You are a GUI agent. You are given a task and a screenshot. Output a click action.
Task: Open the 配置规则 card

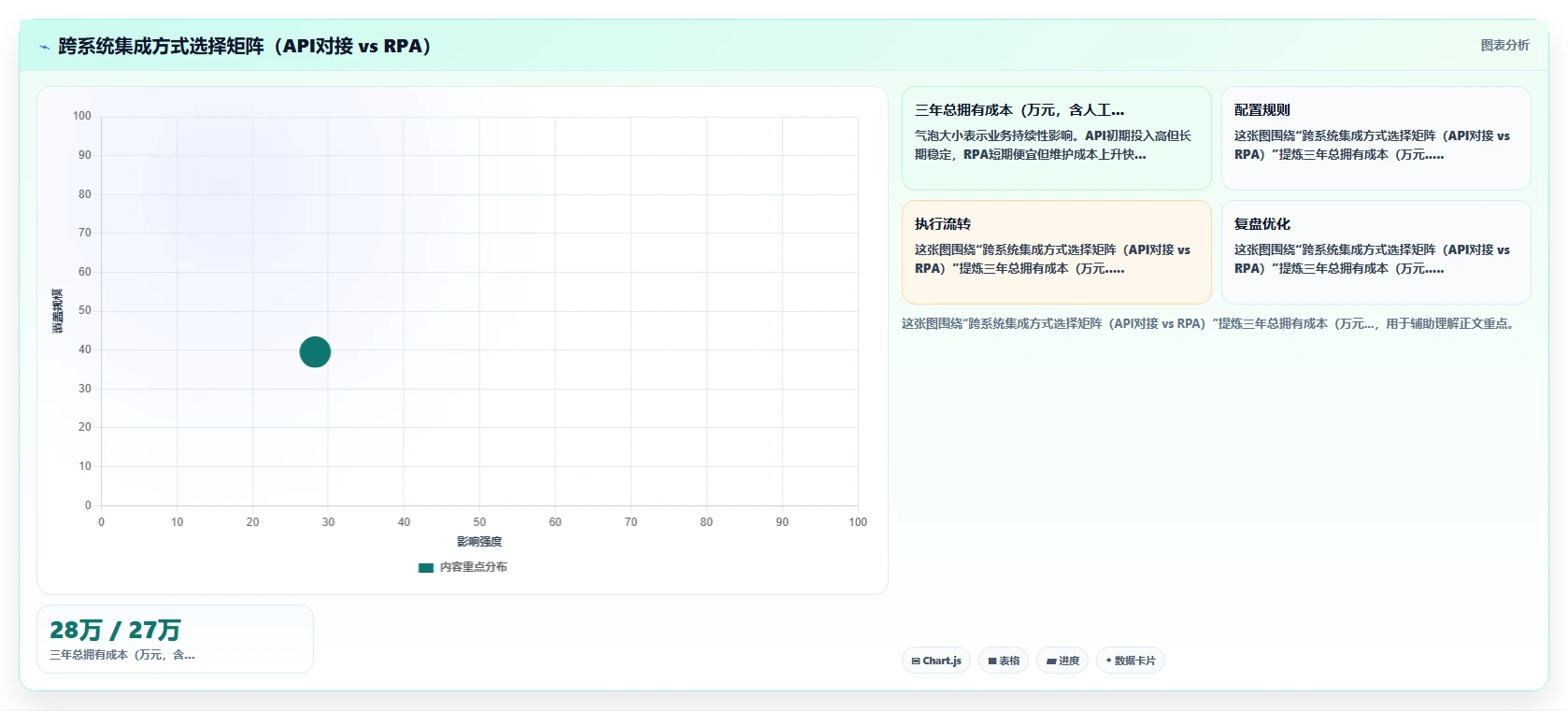pos(1376,138)
